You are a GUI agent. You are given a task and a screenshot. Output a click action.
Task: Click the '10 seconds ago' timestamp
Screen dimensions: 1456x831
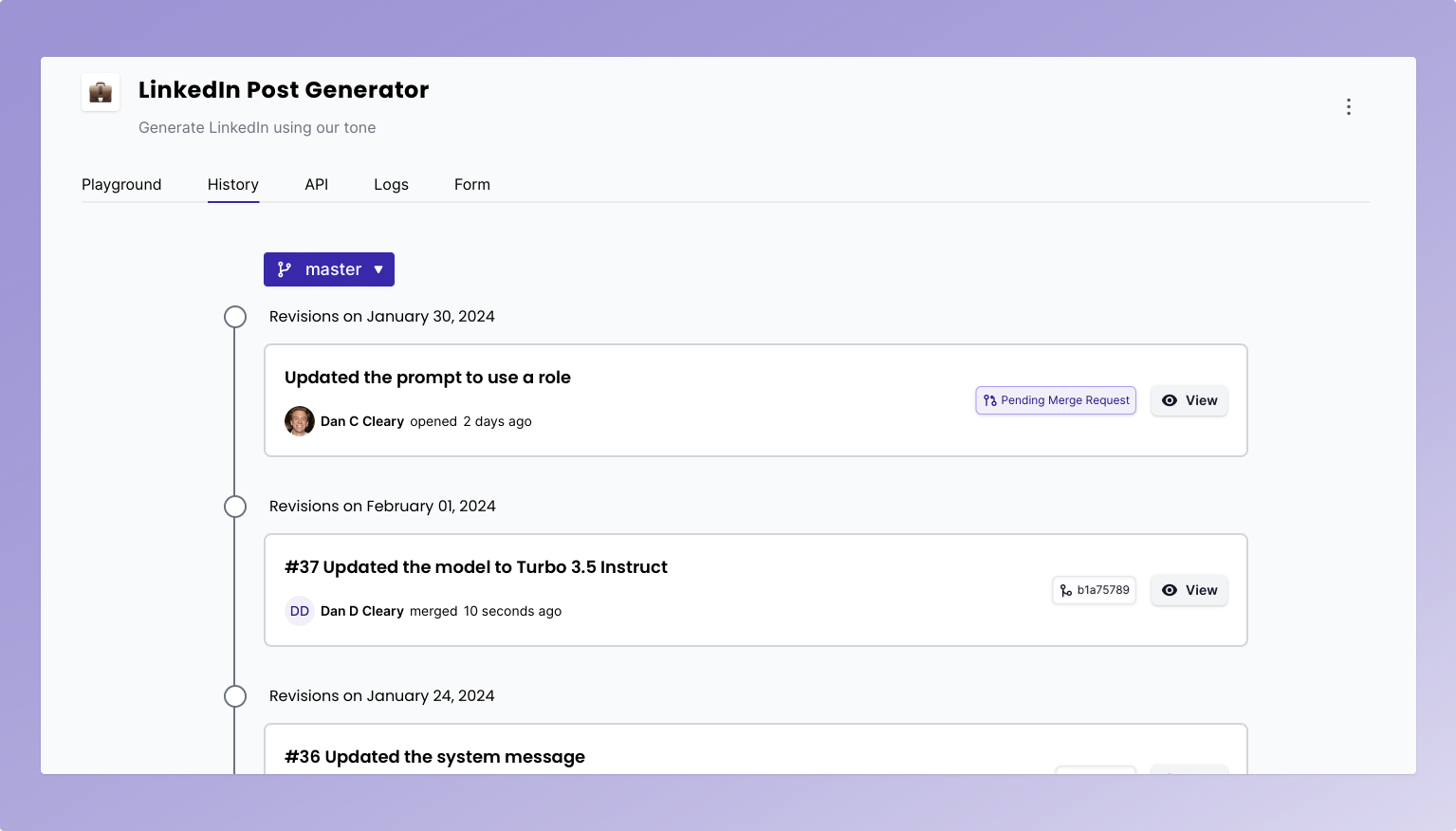point(512,611)
